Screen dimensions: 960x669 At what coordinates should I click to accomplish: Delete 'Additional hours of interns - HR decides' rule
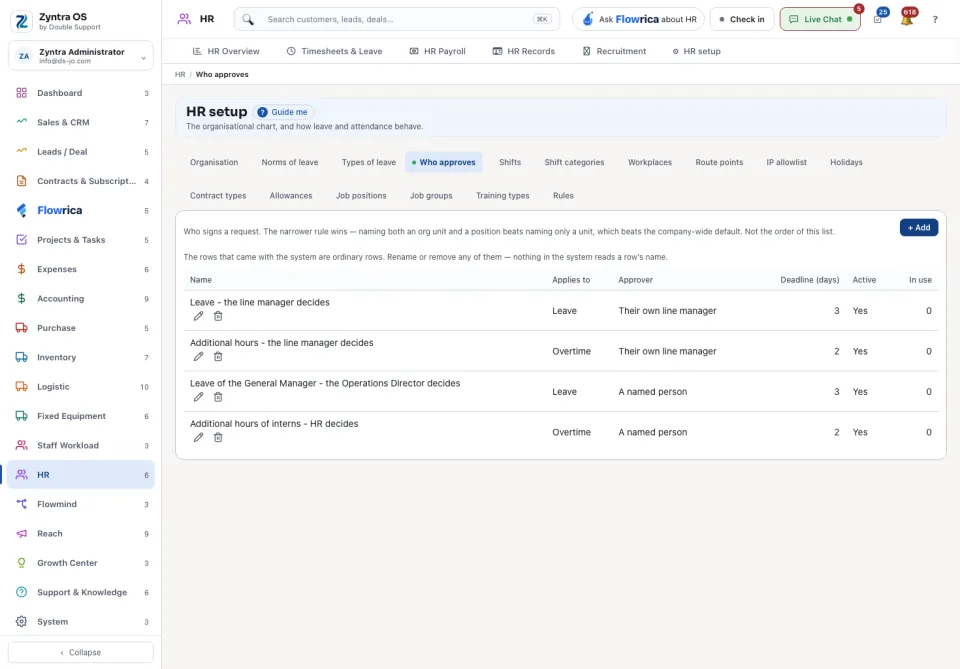point(218,437)
